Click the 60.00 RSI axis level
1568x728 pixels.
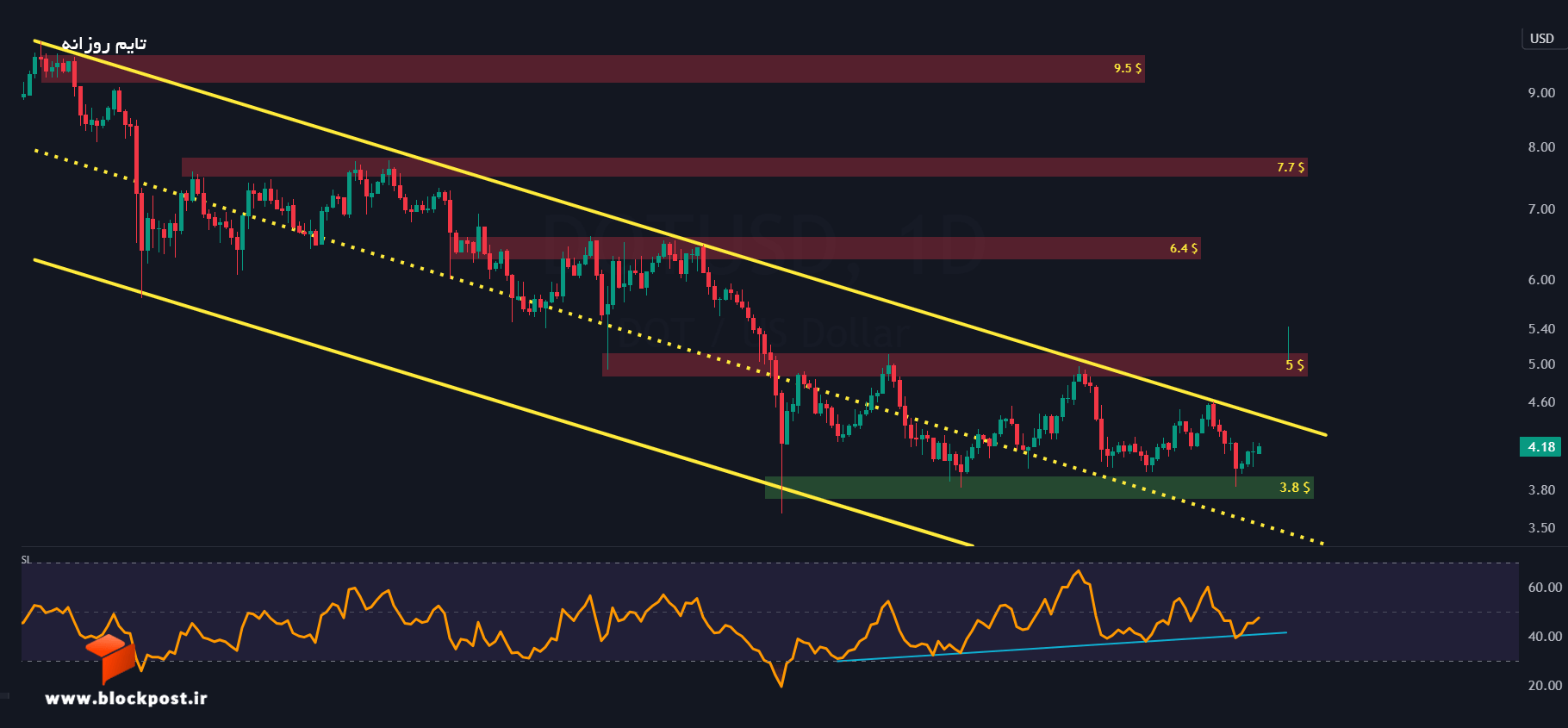[x=1545, y=588]
